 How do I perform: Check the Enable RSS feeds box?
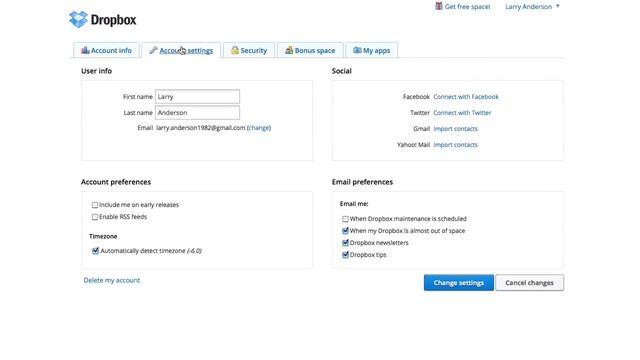(x=95, y=217)
